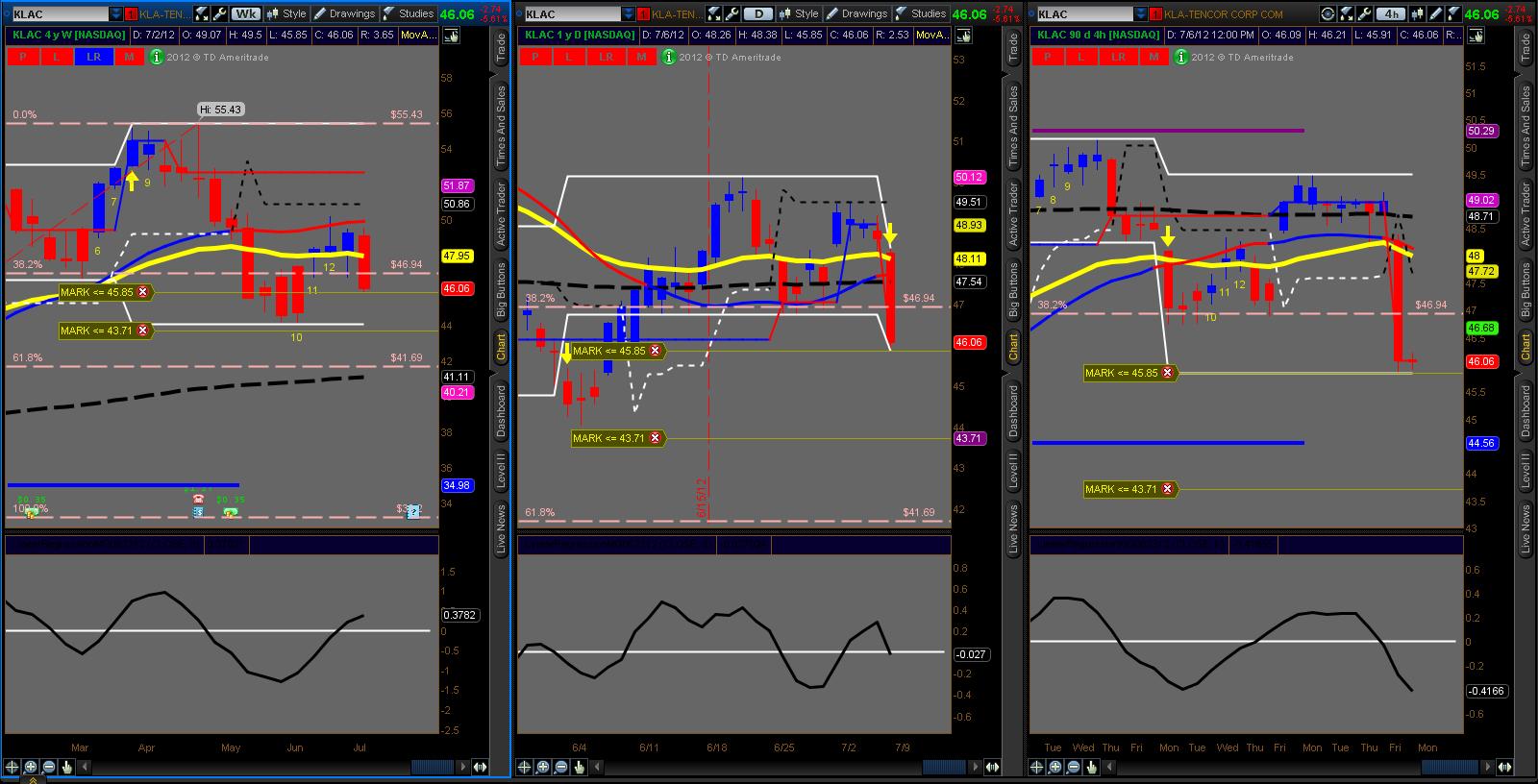Toggle the red symbol link button in daily chart

643,14
